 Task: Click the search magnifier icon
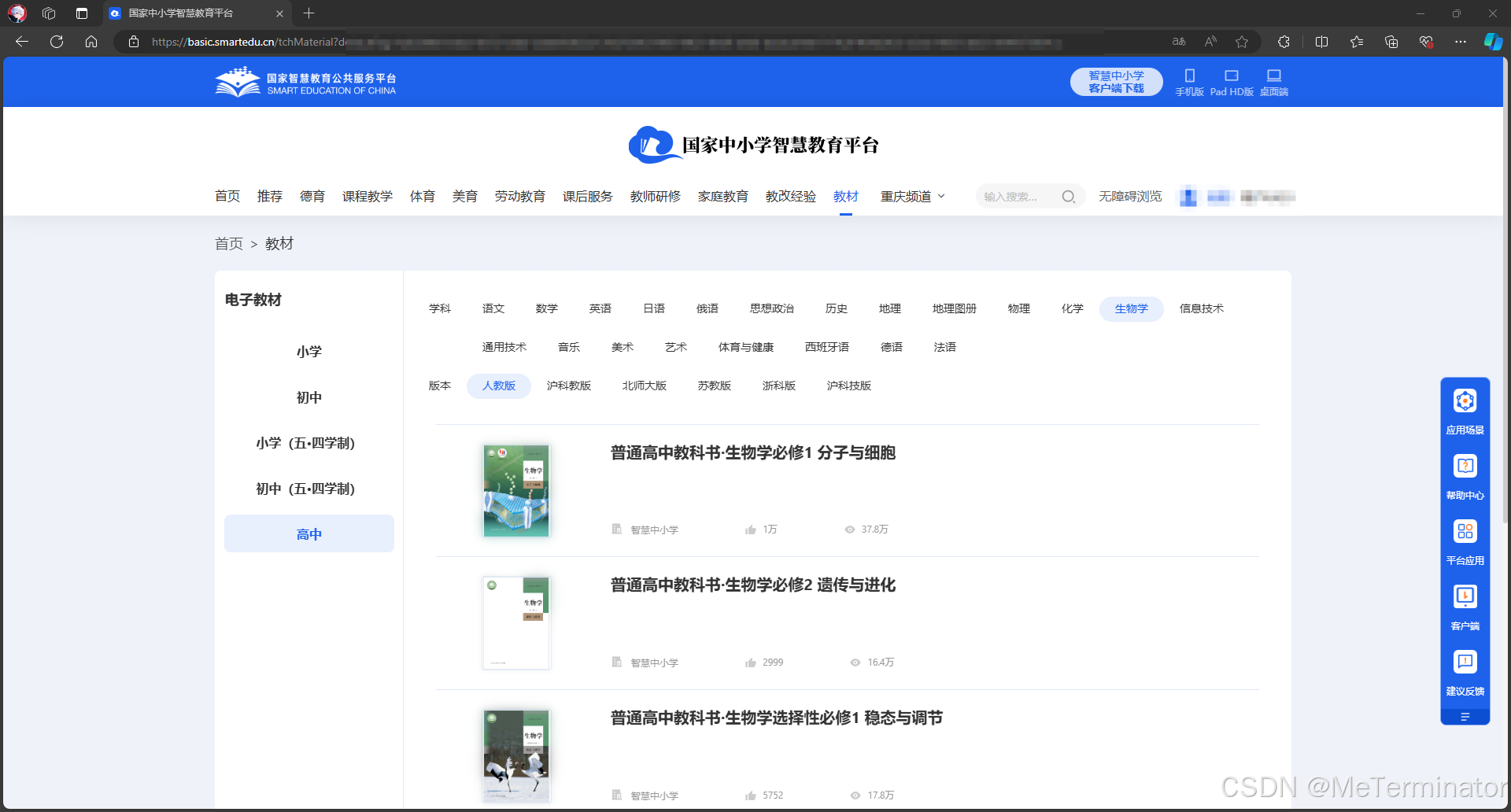click(x=1068, y=197)
